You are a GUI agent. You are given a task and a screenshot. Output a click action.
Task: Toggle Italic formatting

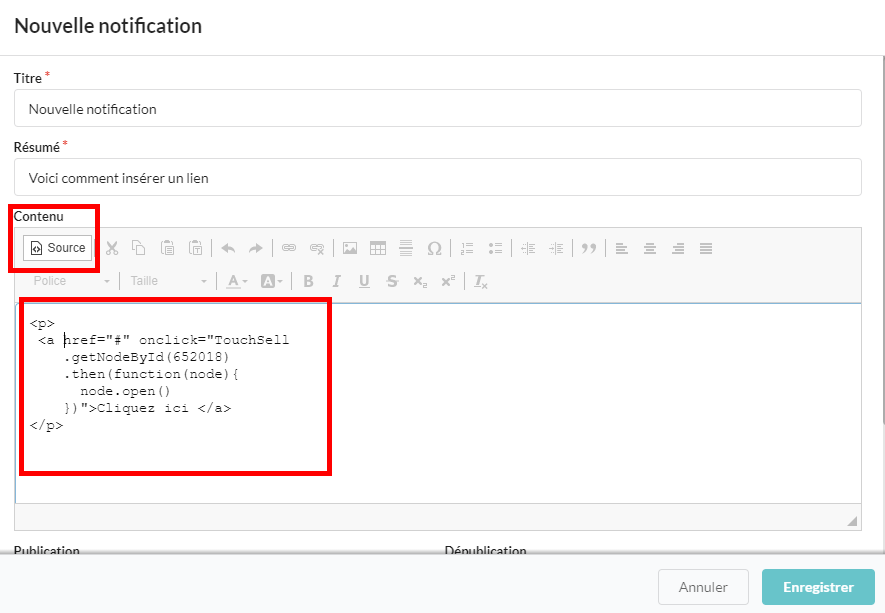pyautogui.click(x=336, y=281)
